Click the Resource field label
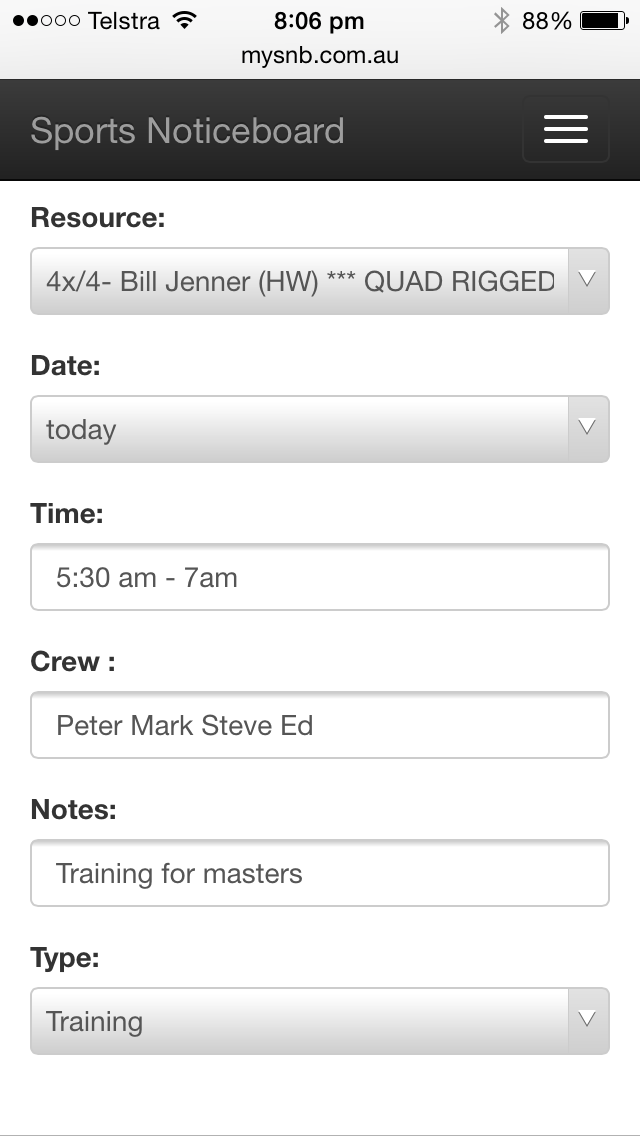Screen dimensions: 640x1136 coord(97,218)
